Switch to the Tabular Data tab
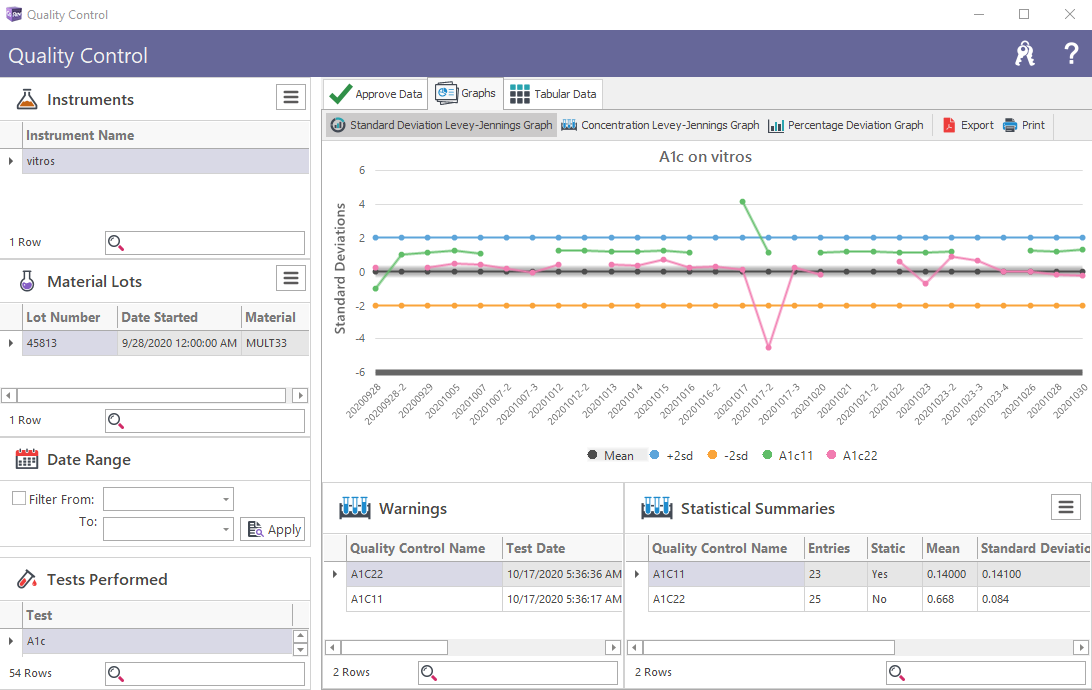This screenshot has height=690, width=1092. [554, 94]
